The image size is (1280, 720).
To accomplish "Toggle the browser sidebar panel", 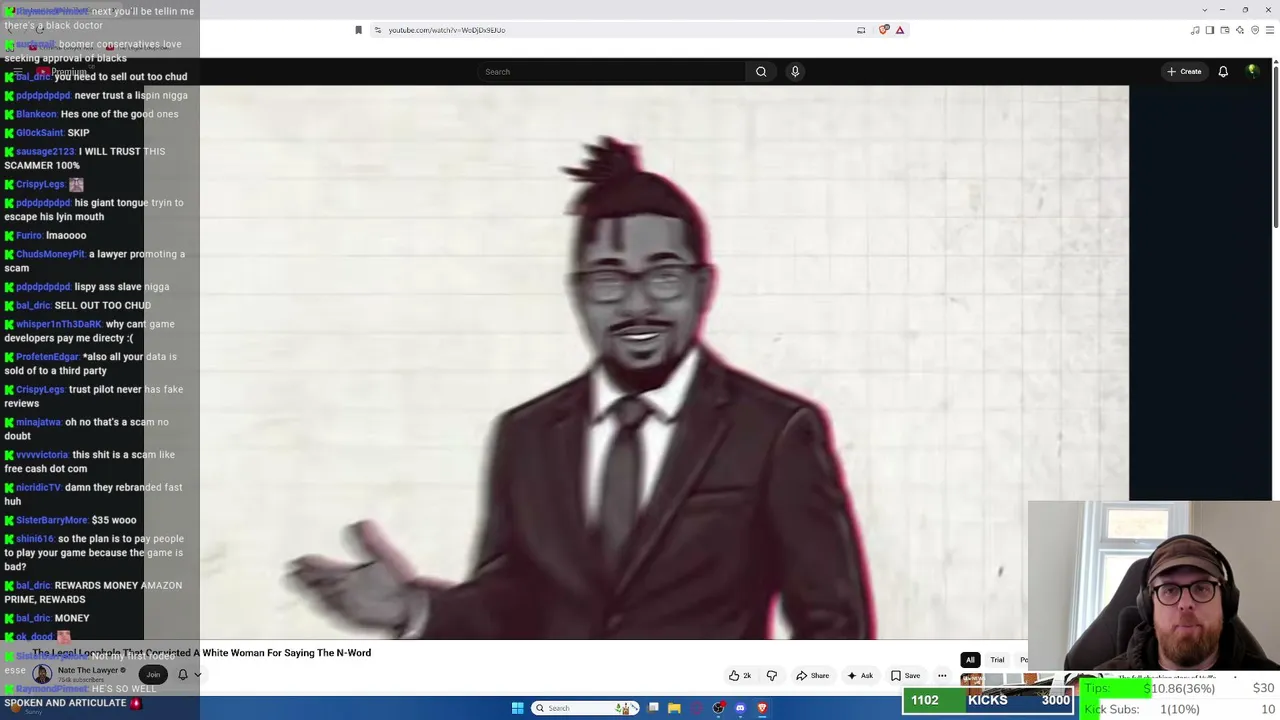I will coord(1210,30).
